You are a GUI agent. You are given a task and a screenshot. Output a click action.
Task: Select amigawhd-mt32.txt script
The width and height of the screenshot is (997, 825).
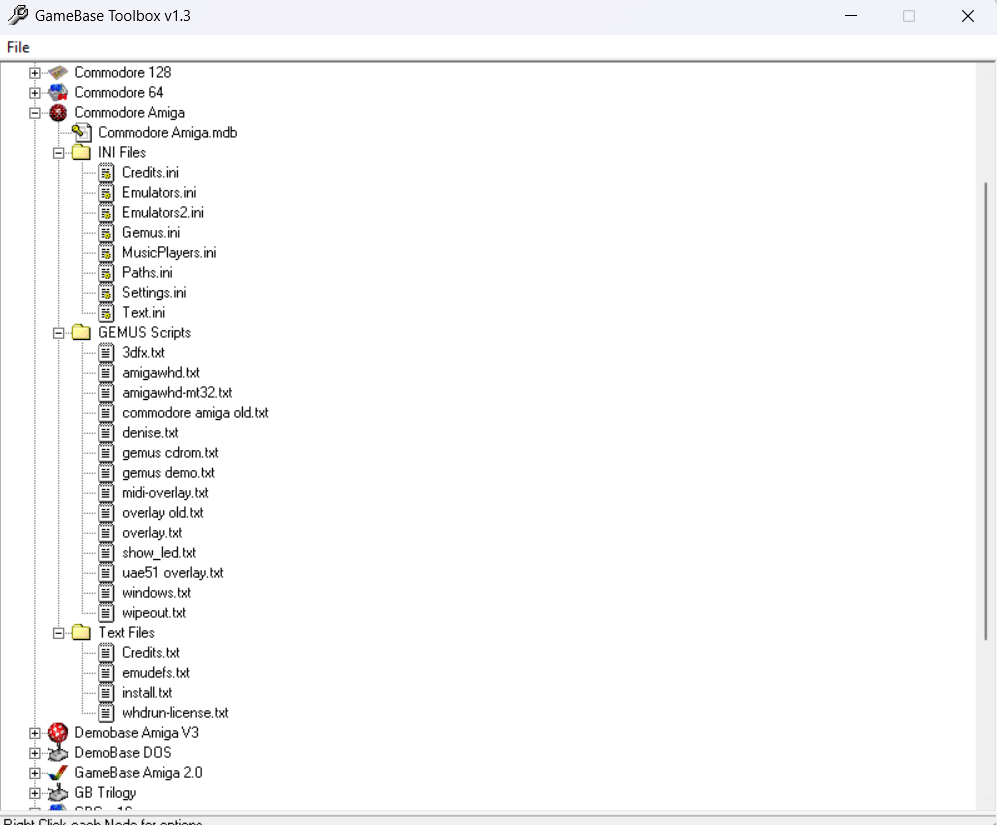point(177,392)
